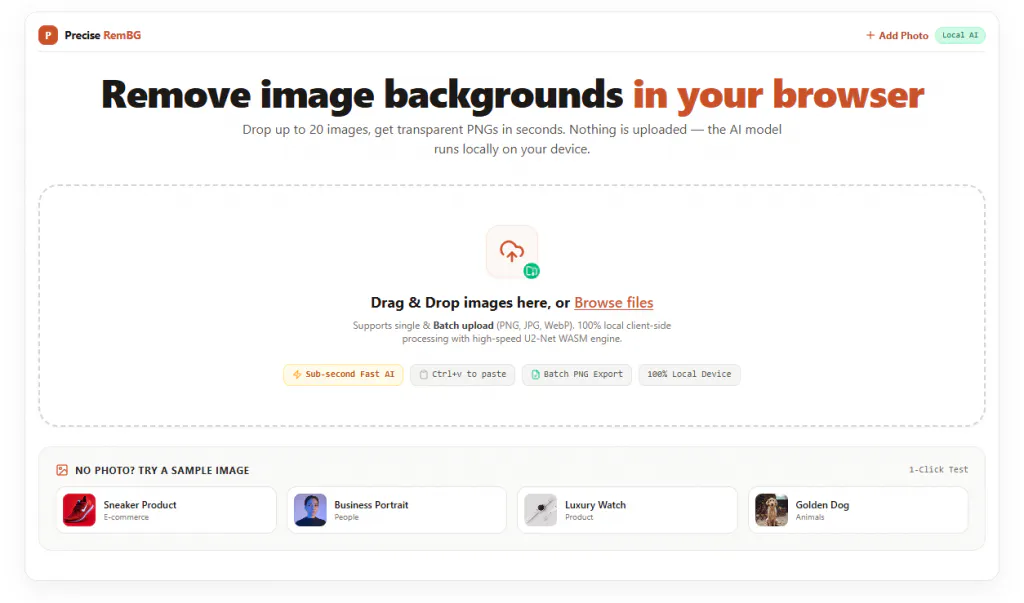Select the Golden Dog sample thumbnail
1024x603 pixels.
coord(771,510)
